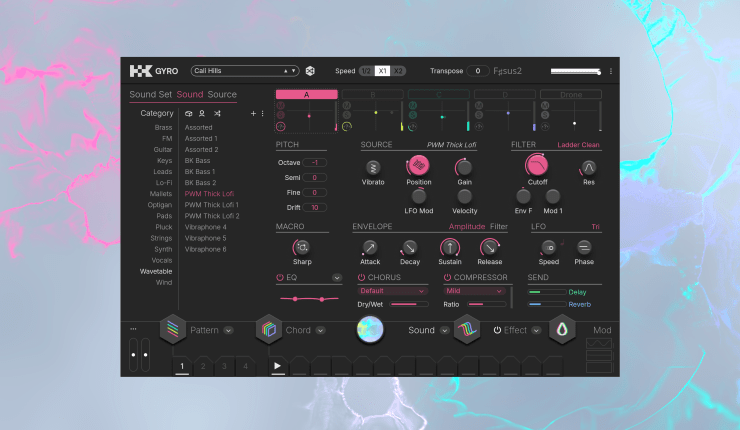Switch to the Sound Set tab

pyautogui.click(x=151, y=94)
